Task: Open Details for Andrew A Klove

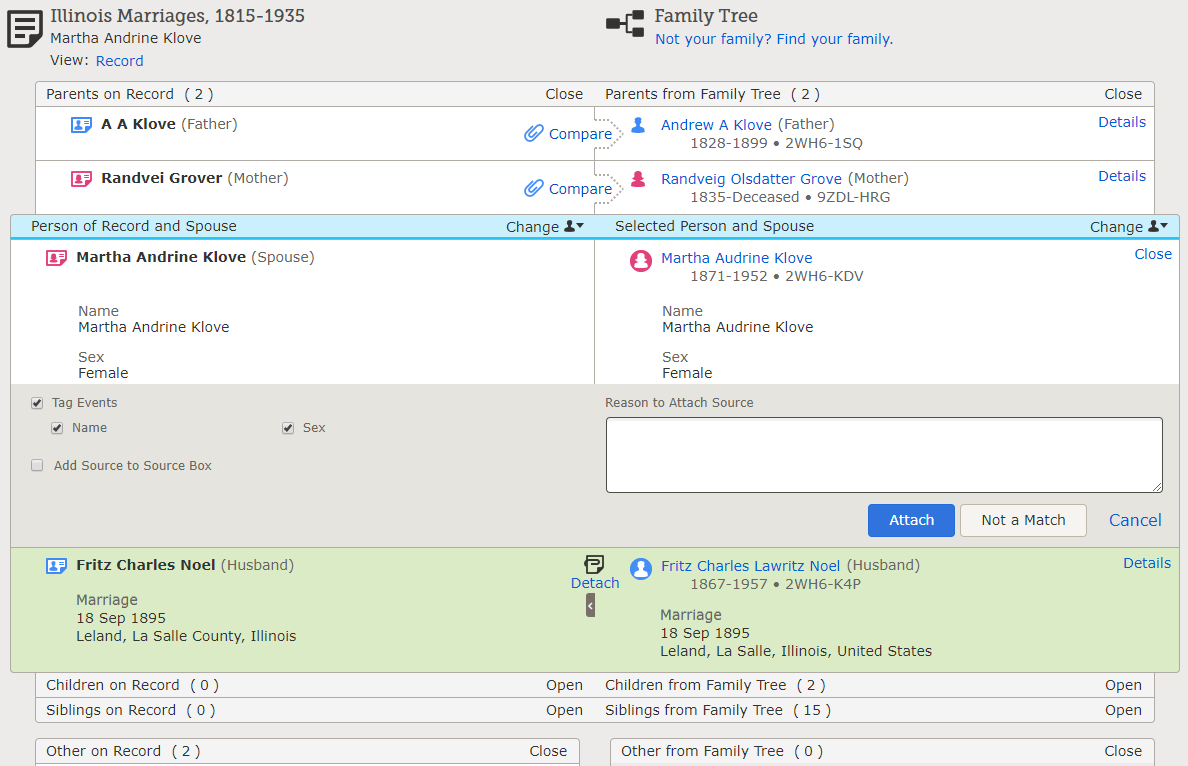Action: coord(1121,122)
